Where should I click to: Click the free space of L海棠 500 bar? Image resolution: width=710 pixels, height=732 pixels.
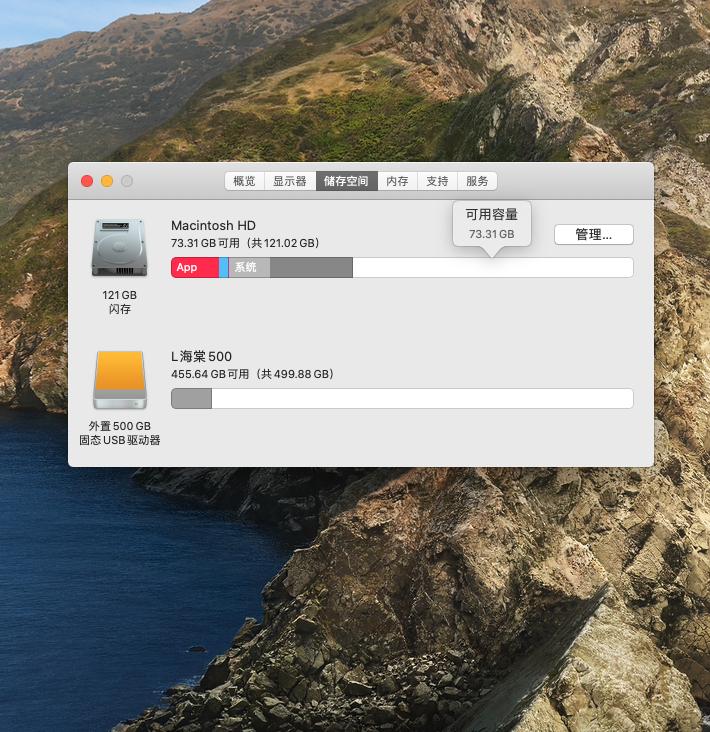point(422,399)
